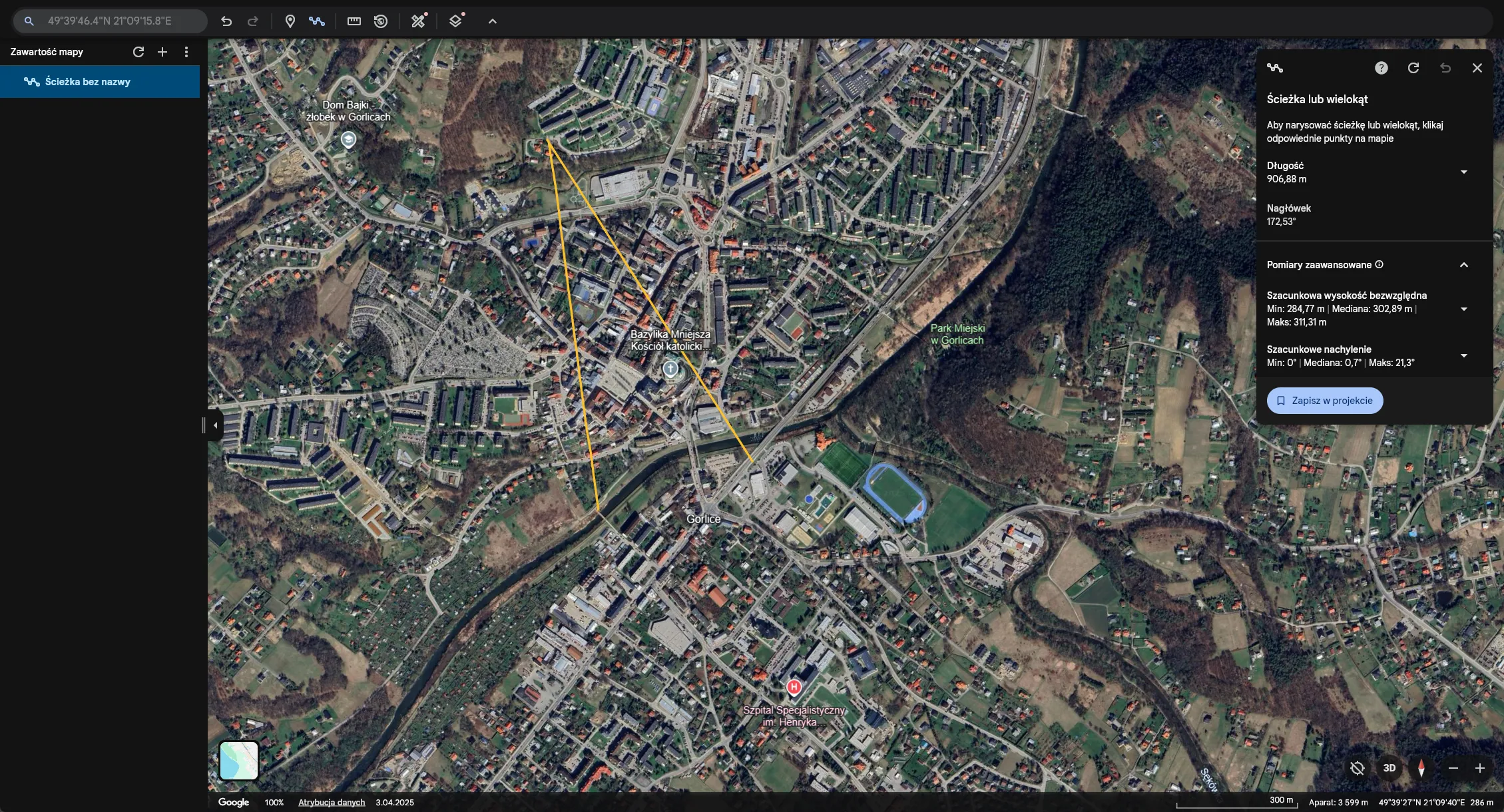Open the map layers icon

click(455, 21)
